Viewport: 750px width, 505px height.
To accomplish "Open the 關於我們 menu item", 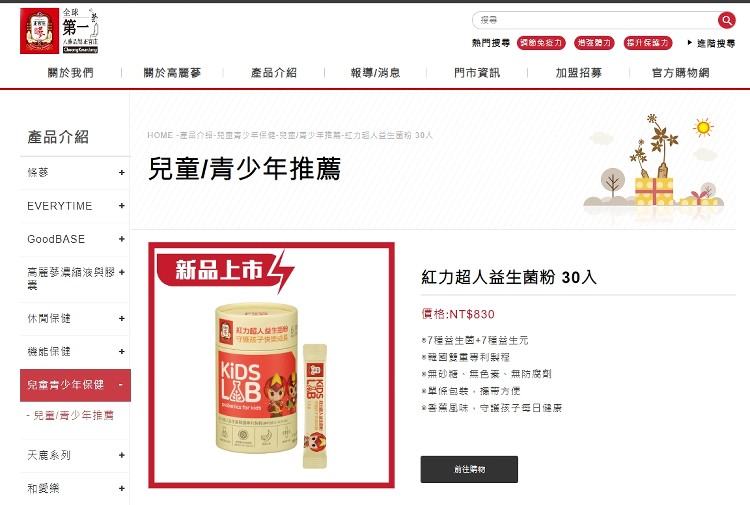I will coord(71,73).
